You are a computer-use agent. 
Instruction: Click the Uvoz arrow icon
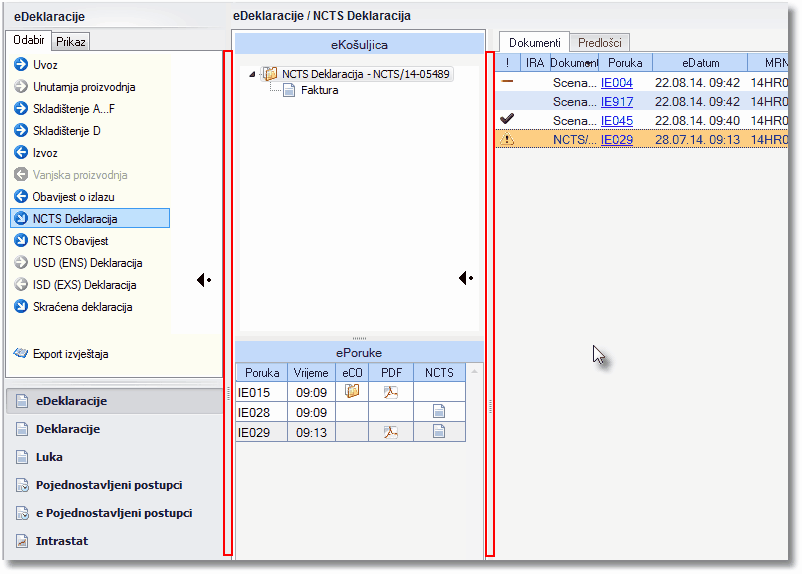tap(21, 64)
